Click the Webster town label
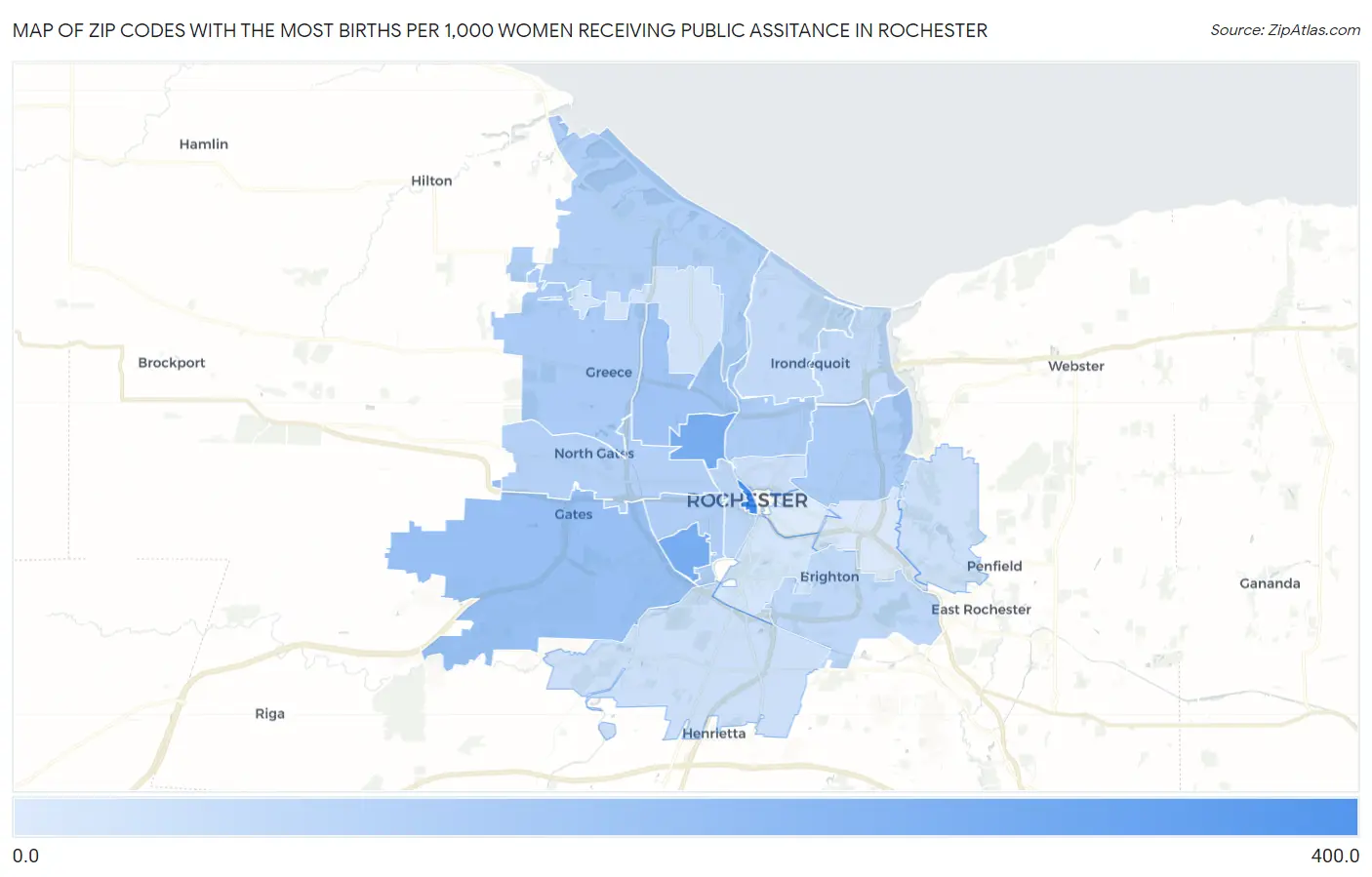 (1076, 367)
